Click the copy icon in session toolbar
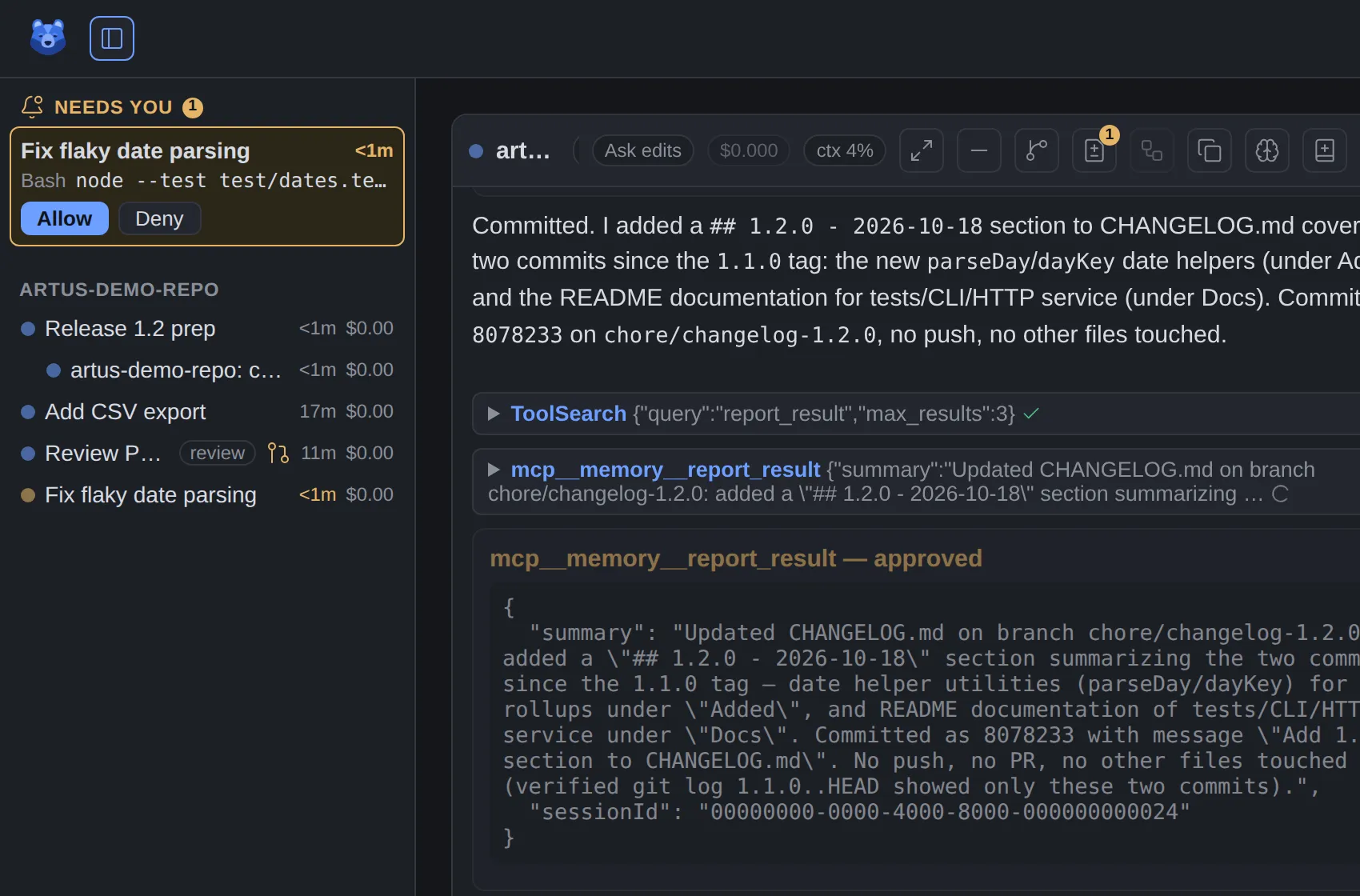The width and height of the screenshot is (1360, 896). [x=1210, y=150]
